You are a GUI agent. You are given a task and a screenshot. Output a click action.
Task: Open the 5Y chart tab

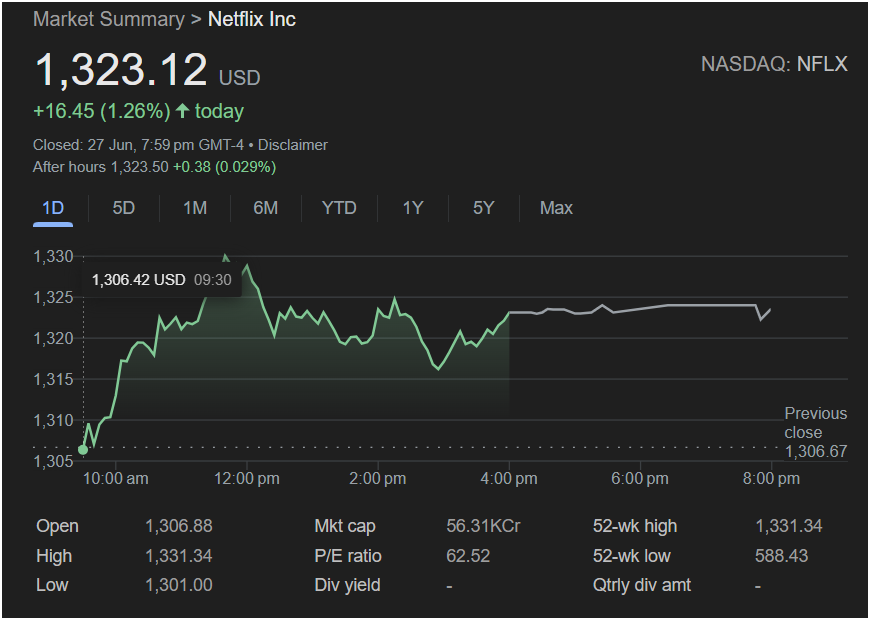(483, 208)
